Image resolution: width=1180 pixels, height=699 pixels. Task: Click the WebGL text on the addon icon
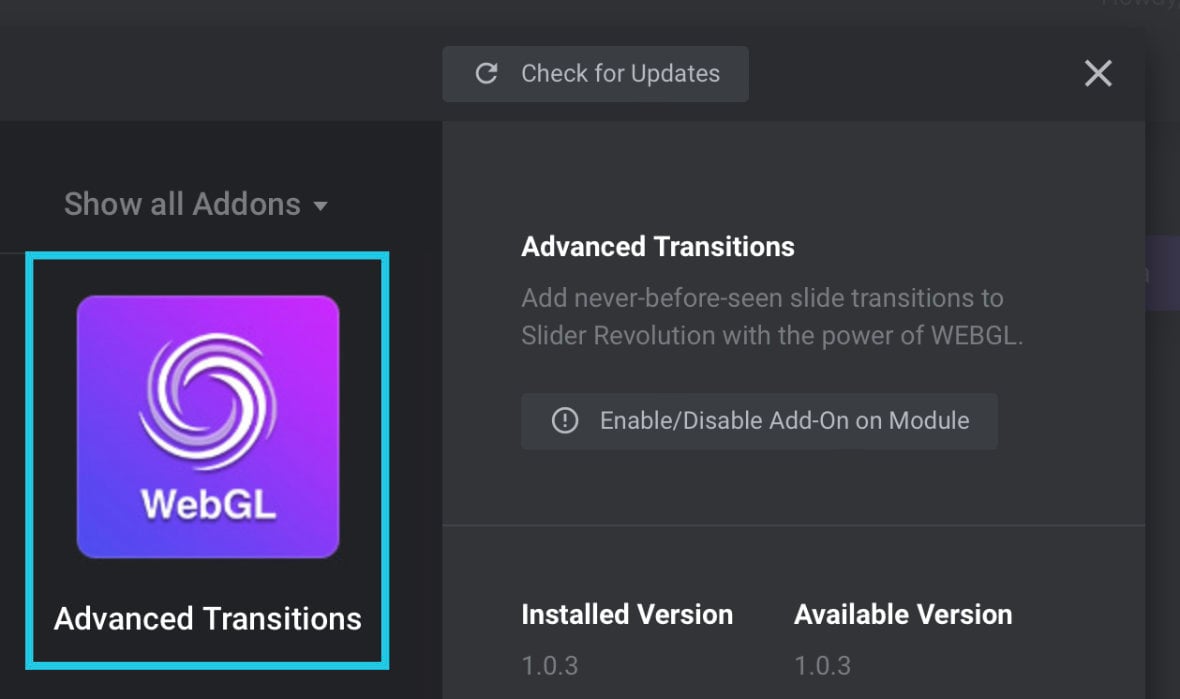tap(208, 504)
